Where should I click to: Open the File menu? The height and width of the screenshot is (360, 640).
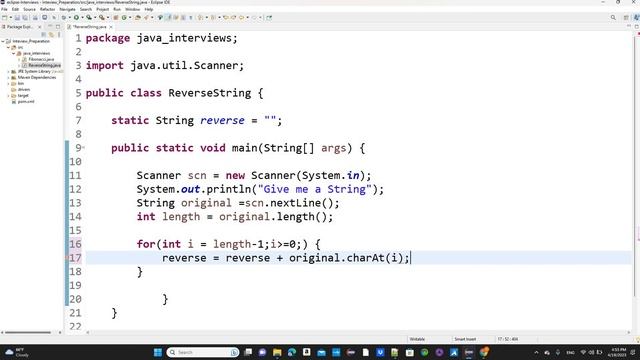[4, 9]
